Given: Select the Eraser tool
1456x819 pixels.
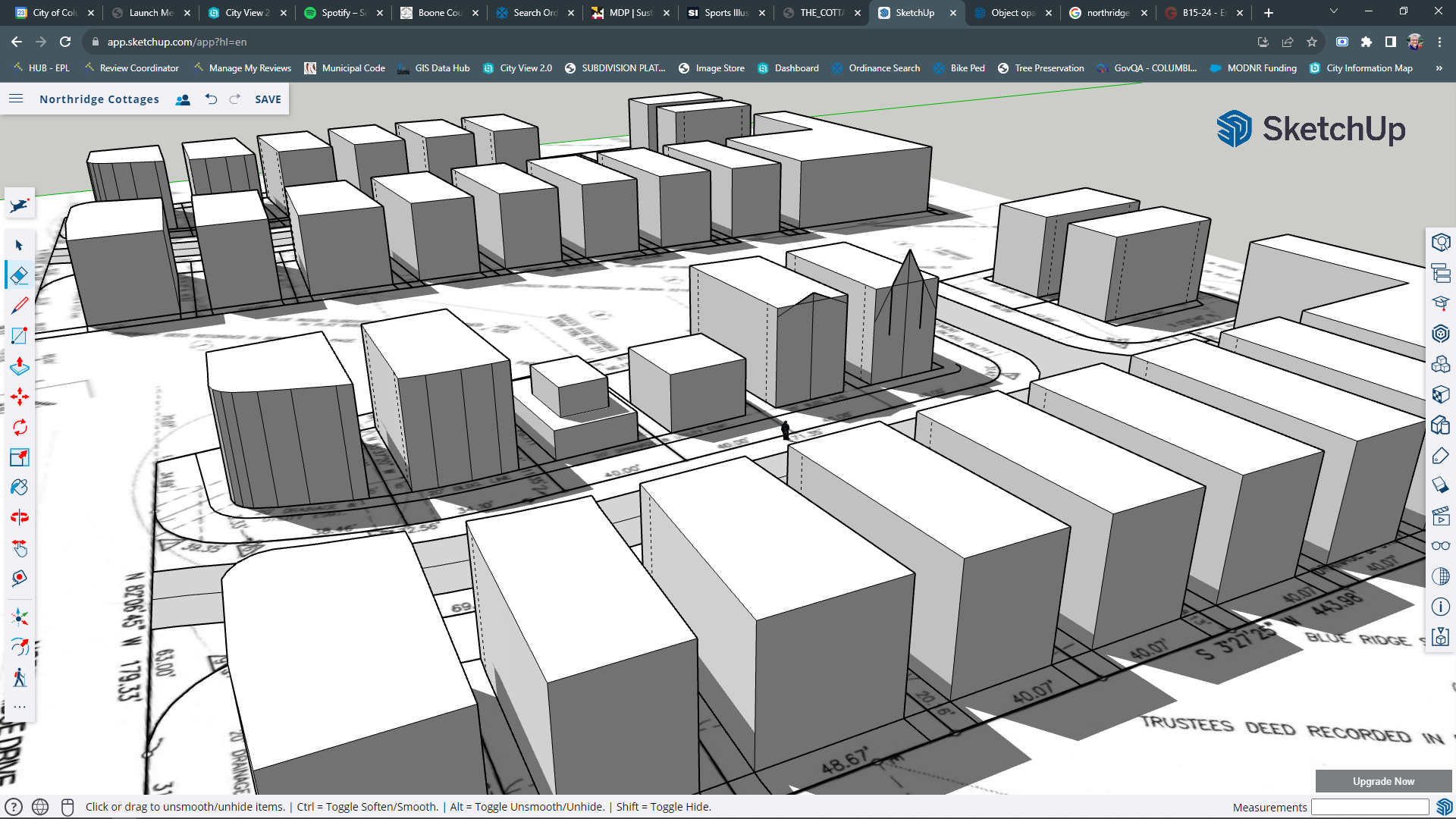Looking at the screenshot, I should pyautogui.click(x=19, y=275).
